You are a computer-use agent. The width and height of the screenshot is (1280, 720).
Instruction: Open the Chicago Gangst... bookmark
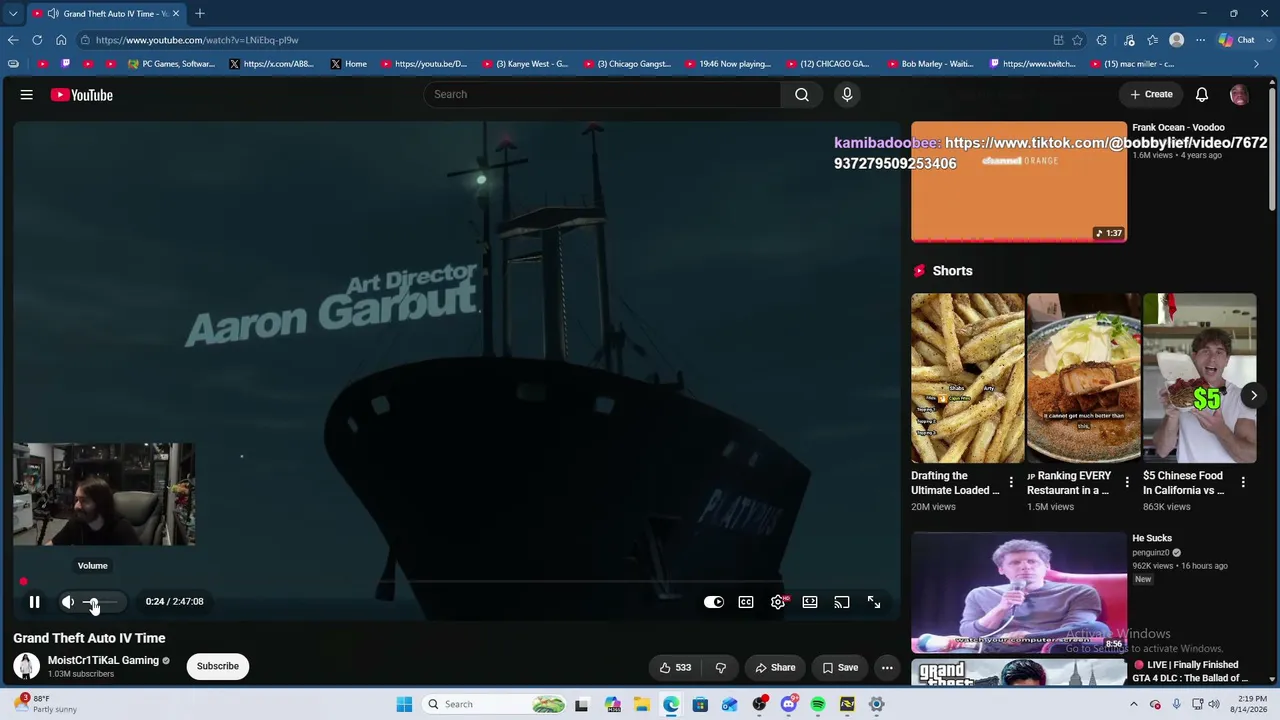(x=627, y=64)
